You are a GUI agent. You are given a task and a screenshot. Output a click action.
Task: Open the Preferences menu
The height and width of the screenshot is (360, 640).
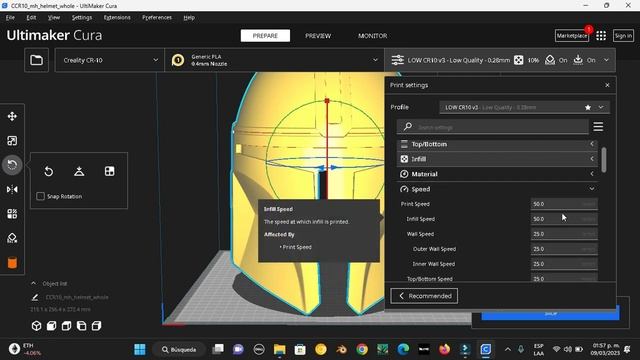157,18
